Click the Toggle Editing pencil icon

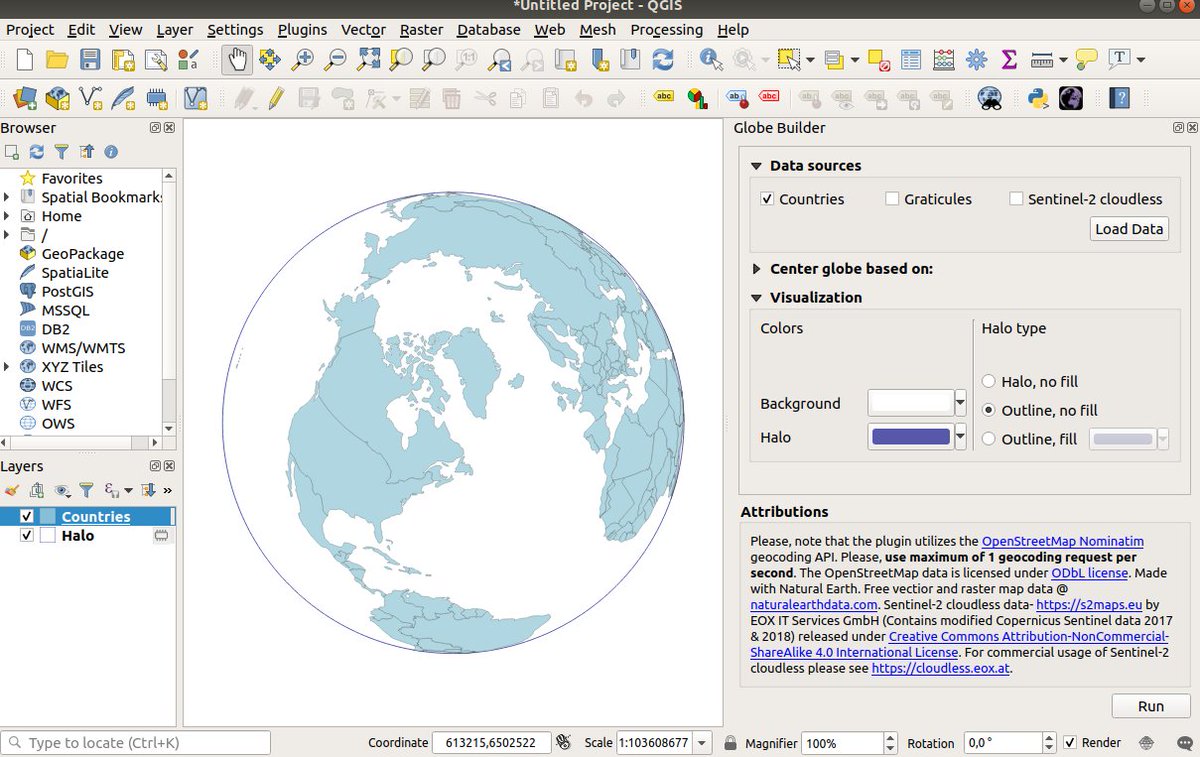click(276, 98)
